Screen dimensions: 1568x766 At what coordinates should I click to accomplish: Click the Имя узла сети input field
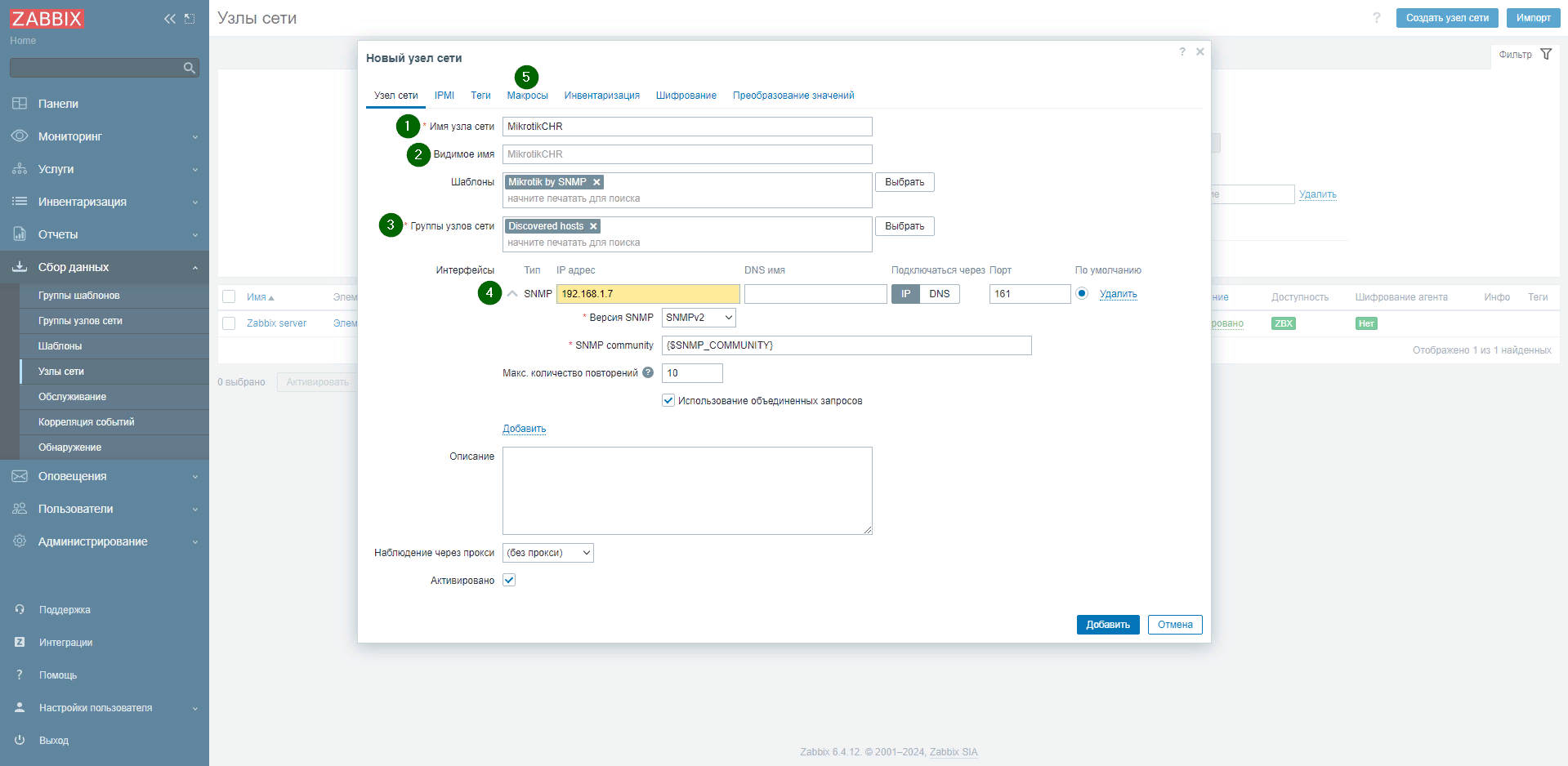687,127
